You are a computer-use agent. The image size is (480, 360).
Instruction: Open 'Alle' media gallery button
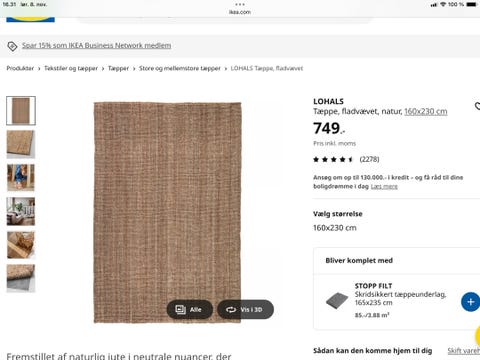[189, 309]
